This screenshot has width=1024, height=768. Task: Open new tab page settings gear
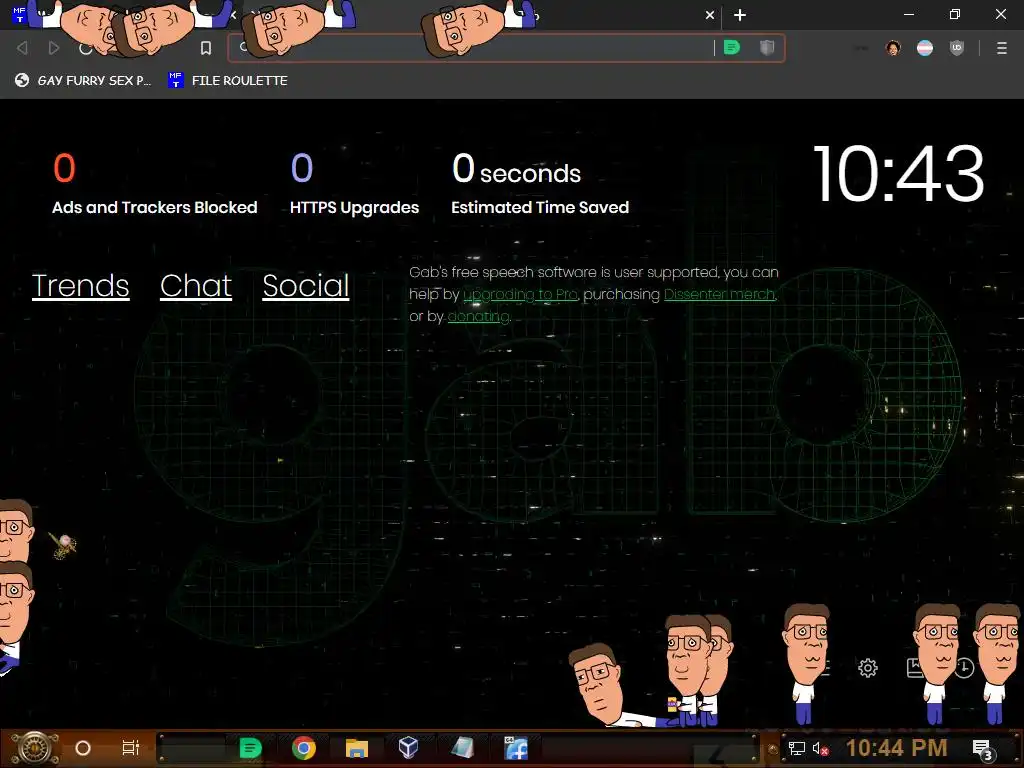(868, 667)
